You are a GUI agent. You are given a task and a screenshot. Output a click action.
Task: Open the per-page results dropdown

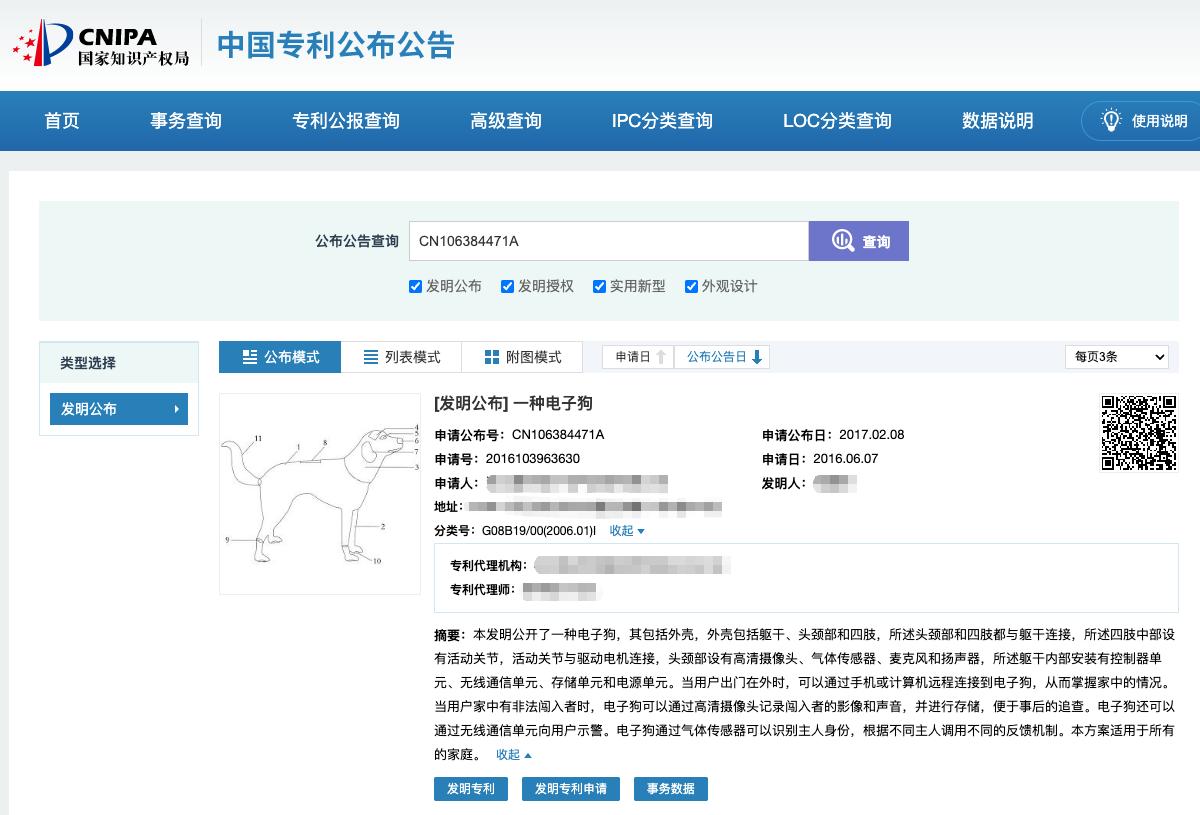click(1116, 357)
